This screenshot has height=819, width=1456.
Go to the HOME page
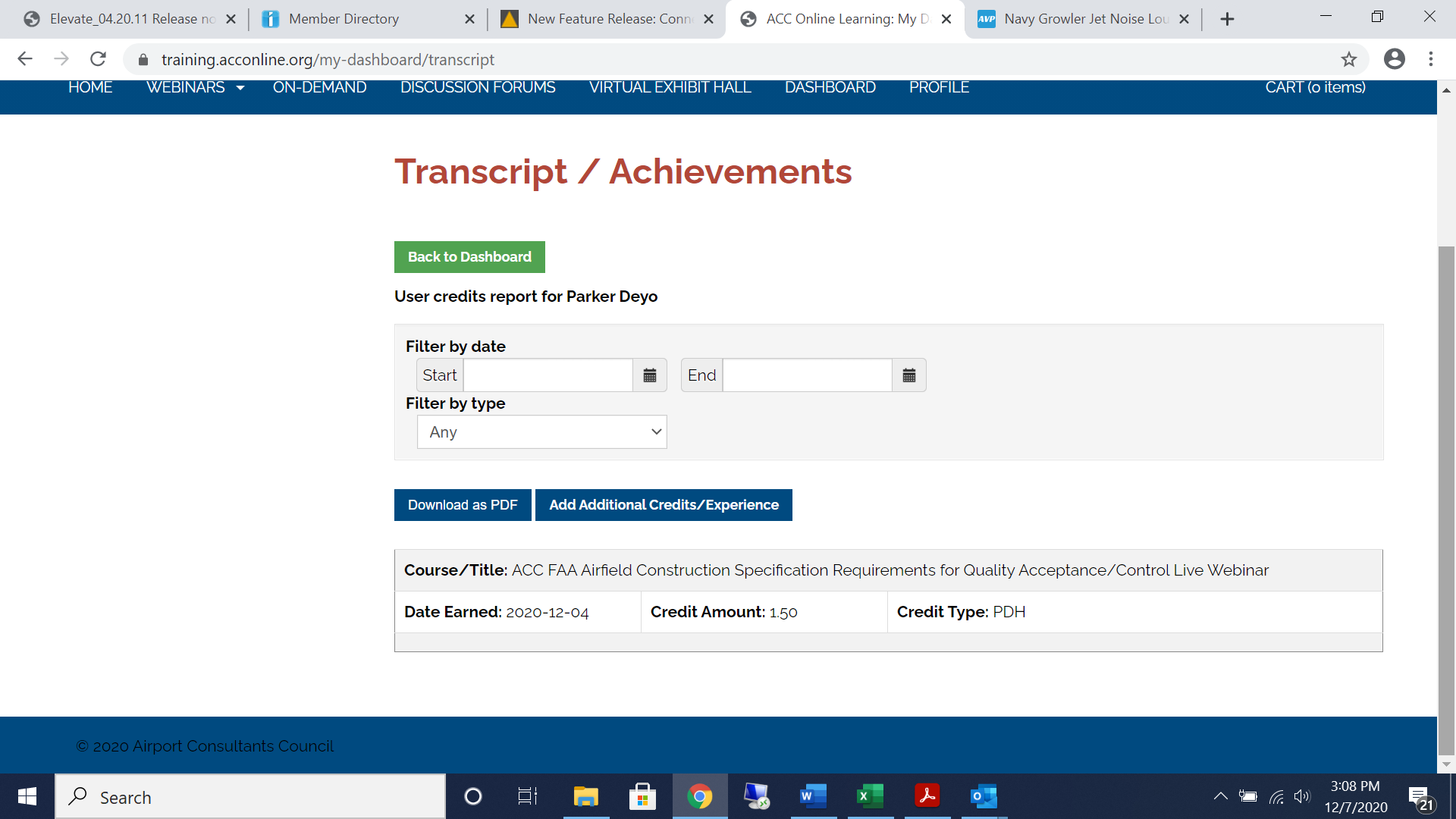(x=90, y=87)
